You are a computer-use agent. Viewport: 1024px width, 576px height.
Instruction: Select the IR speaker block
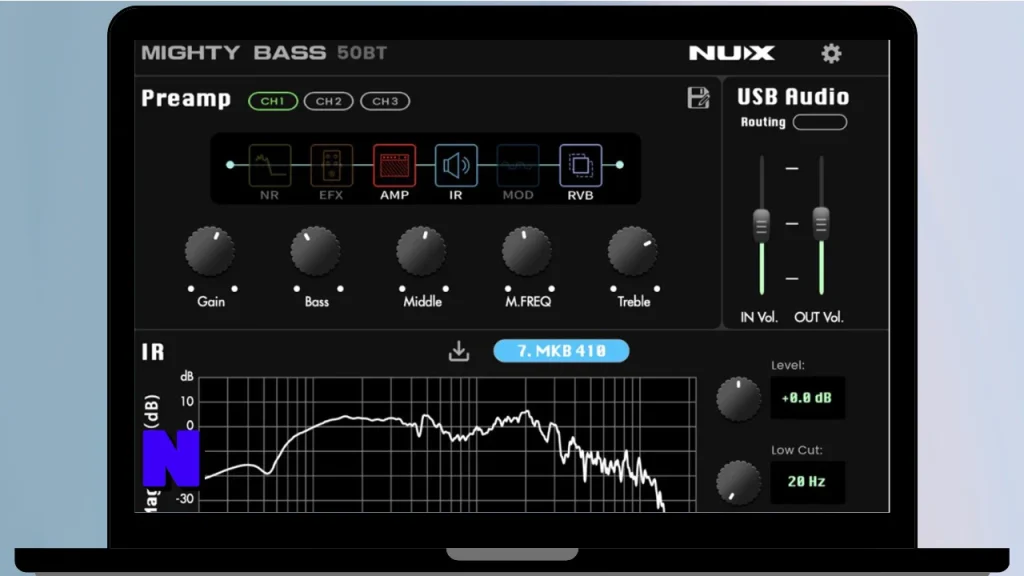click(x=456, y=165)
